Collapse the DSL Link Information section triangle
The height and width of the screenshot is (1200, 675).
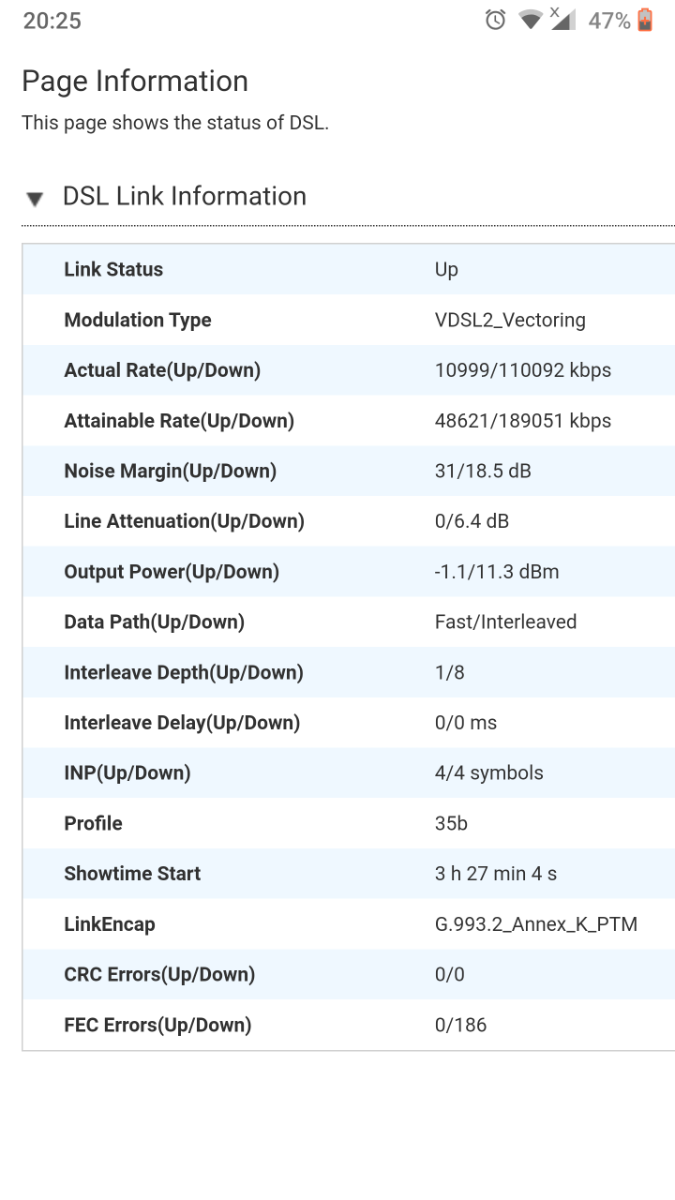pyautogui.click(x=36, y=199)
